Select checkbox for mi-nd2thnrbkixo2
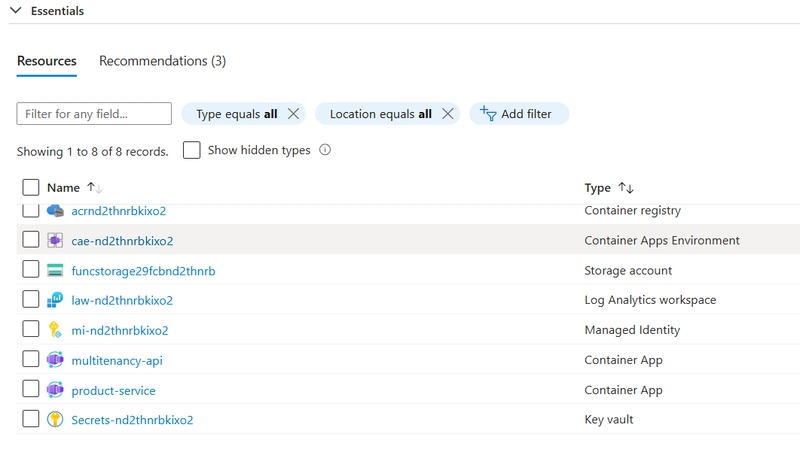Viewport: 800px width, 449px height. 31,329
